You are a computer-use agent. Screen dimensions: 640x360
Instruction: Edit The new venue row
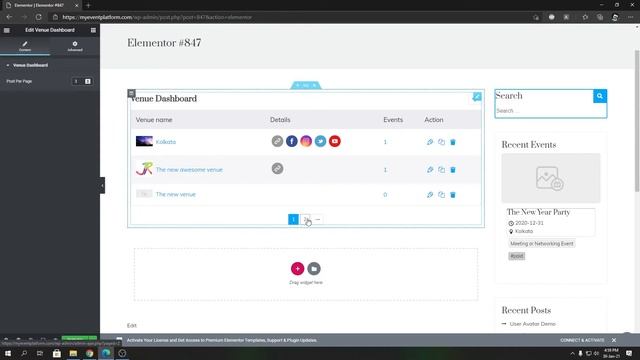[x=430, y=195]
